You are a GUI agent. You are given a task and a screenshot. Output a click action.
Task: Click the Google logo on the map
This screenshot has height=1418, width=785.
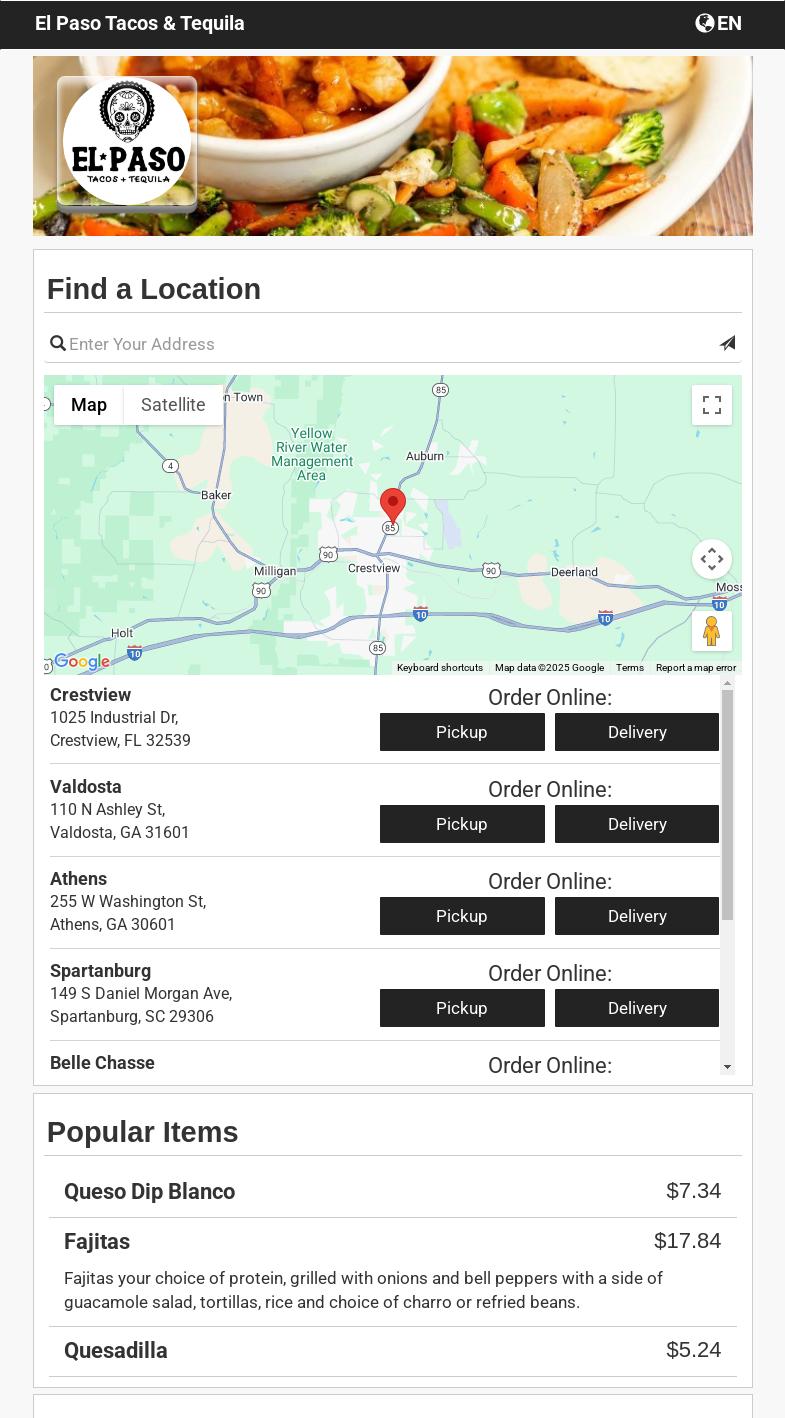pyautogui.click(x=82, y=662)
